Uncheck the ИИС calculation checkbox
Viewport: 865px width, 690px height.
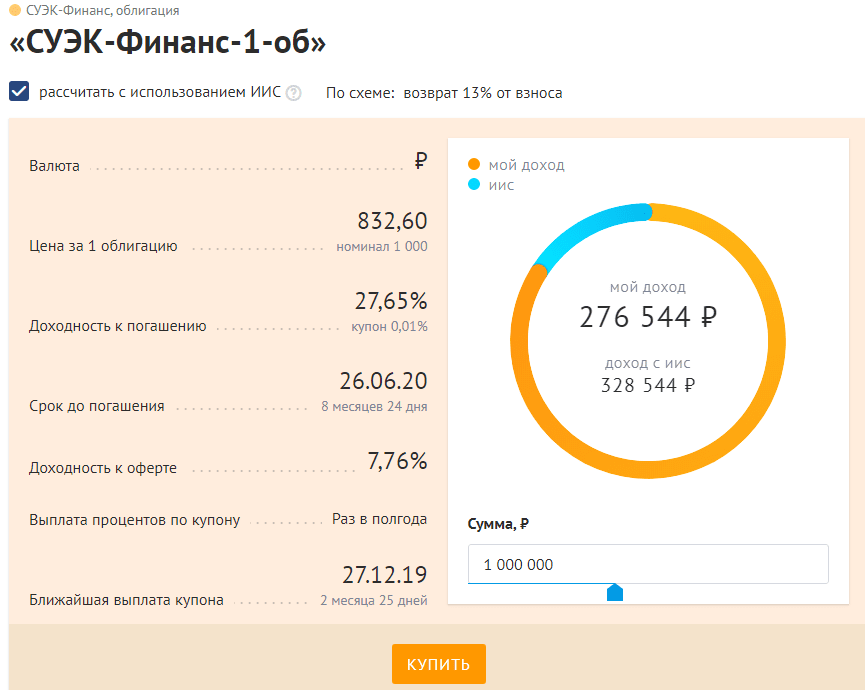tap(19, 91)
